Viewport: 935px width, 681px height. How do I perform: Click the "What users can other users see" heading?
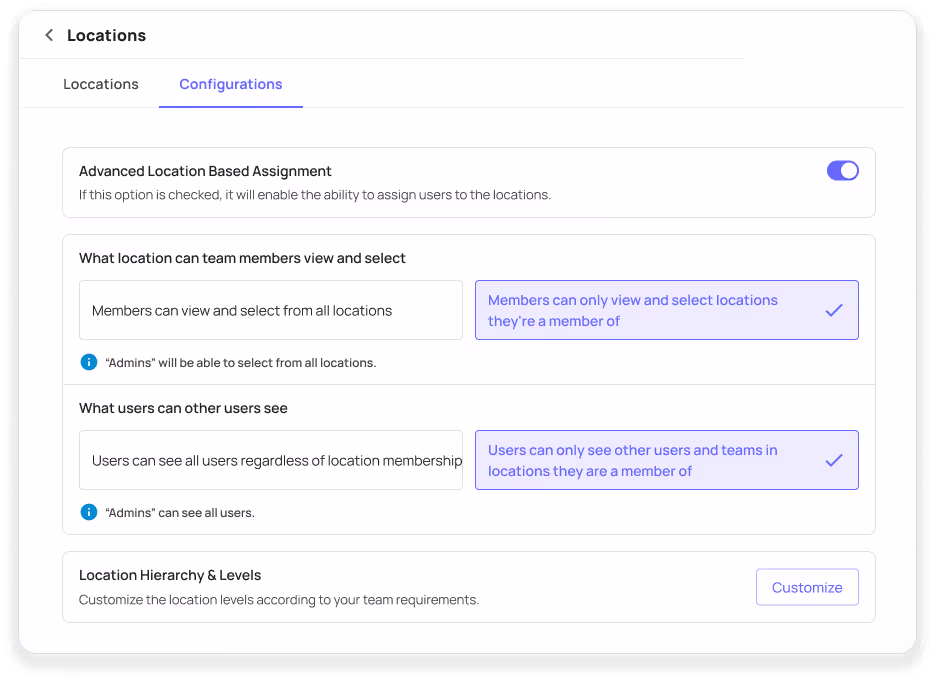pos(183,408)
